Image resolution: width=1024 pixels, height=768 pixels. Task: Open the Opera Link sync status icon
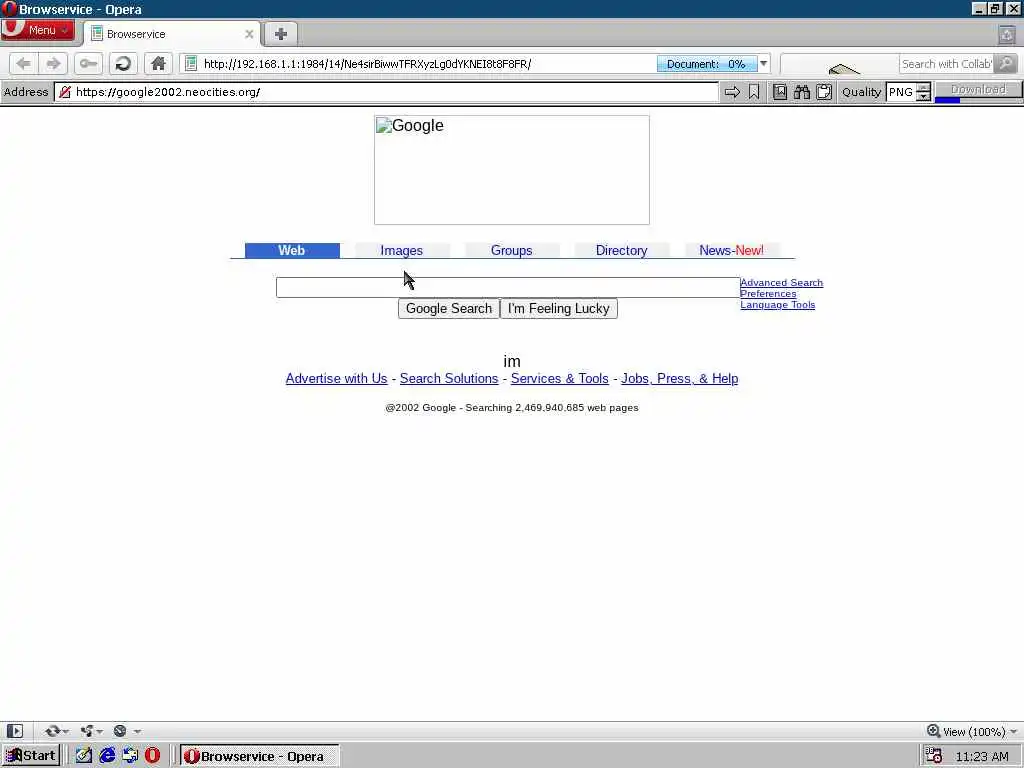coord(56,731)
